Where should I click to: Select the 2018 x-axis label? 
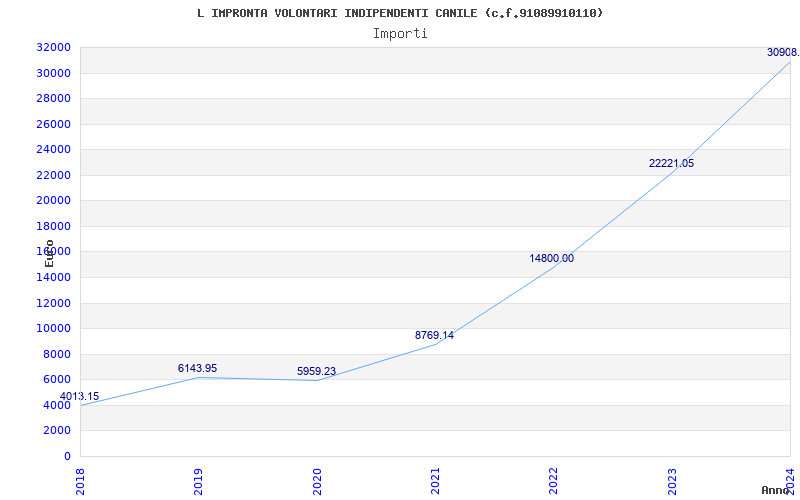click(x=80, y=482)
